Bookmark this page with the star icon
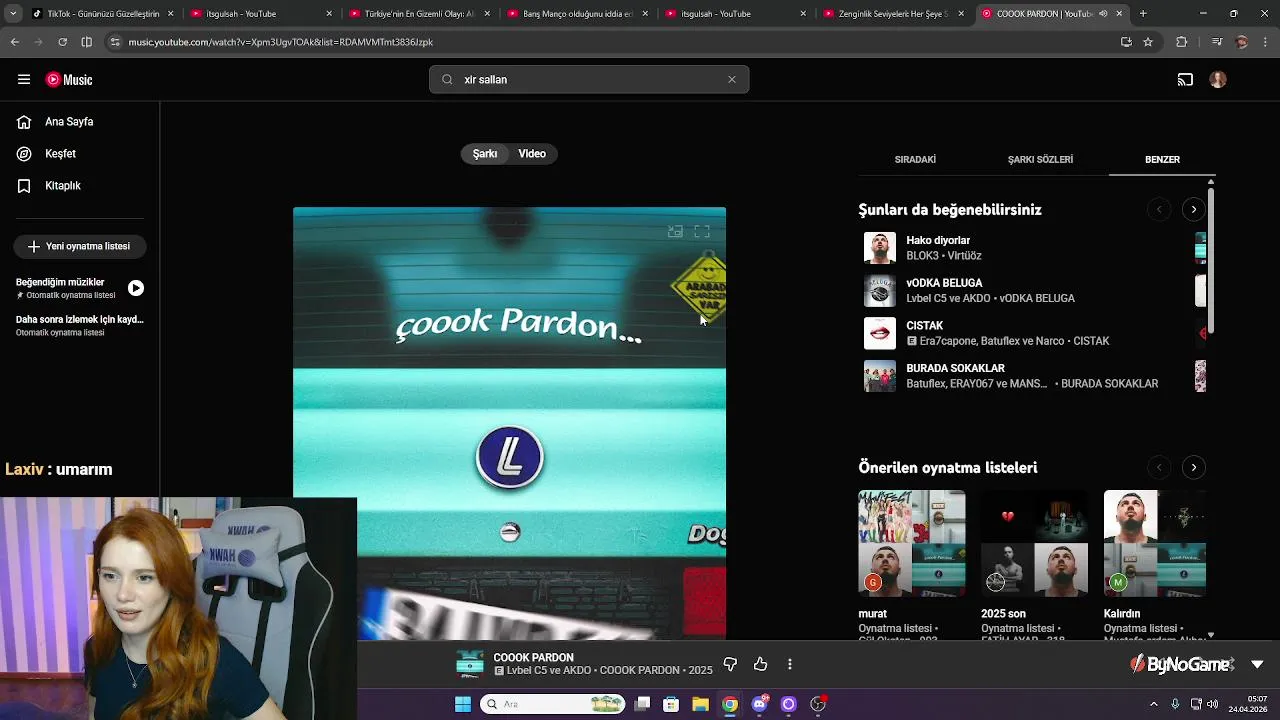 tap(1148, 42)
